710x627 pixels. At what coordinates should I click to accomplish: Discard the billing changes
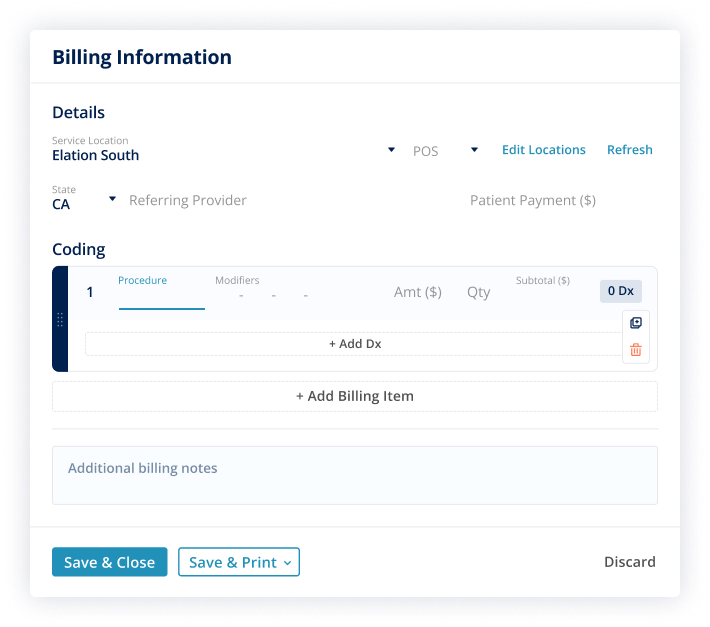click(x=629, y=562)
